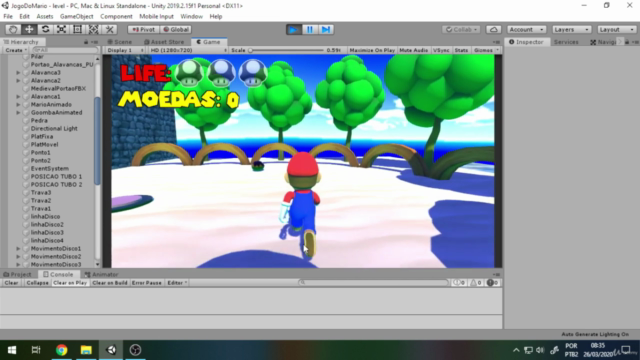Toggle Clear on Play
This screenshot has width=640, height=360.
(70, 282)
